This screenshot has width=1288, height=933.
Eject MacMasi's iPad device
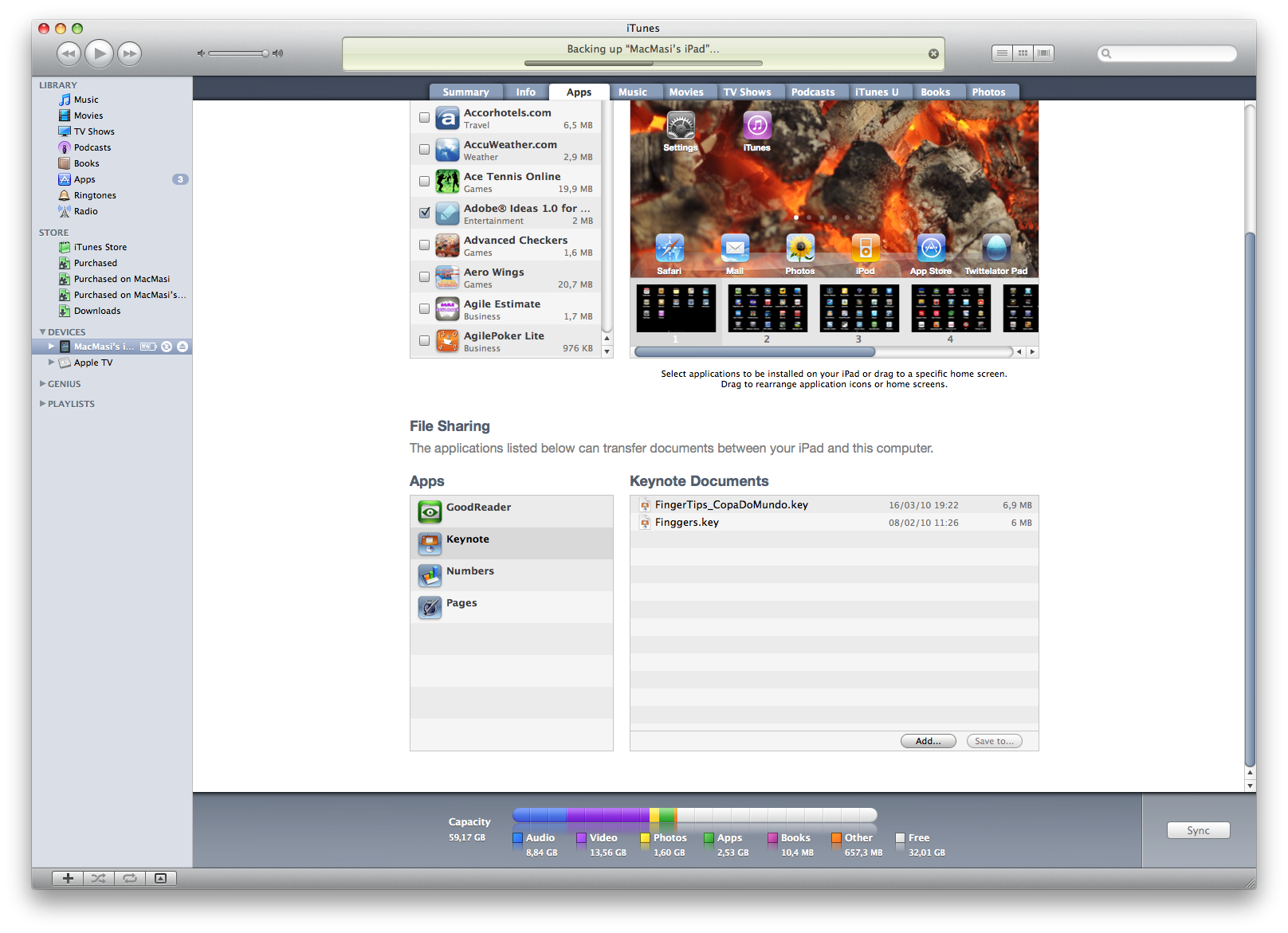183,347
